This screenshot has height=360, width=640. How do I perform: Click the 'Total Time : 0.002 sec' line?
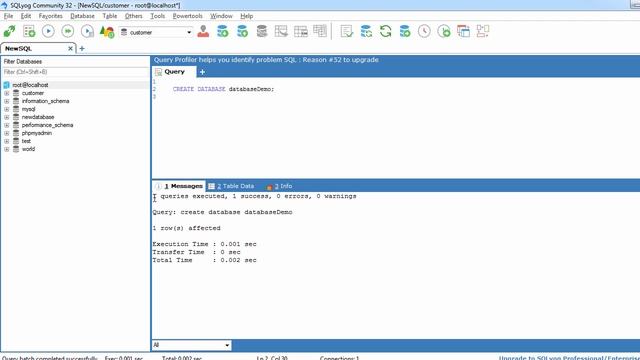pyautogui.click(x=204, y=260)
